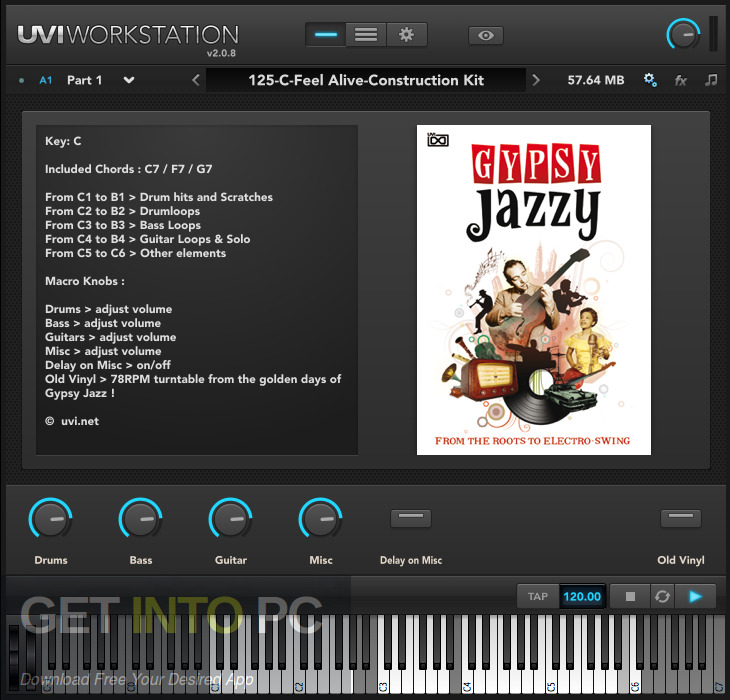Switch to the single view button
The width and height of the screenshot is (730, 700).
tap(325, 35)
